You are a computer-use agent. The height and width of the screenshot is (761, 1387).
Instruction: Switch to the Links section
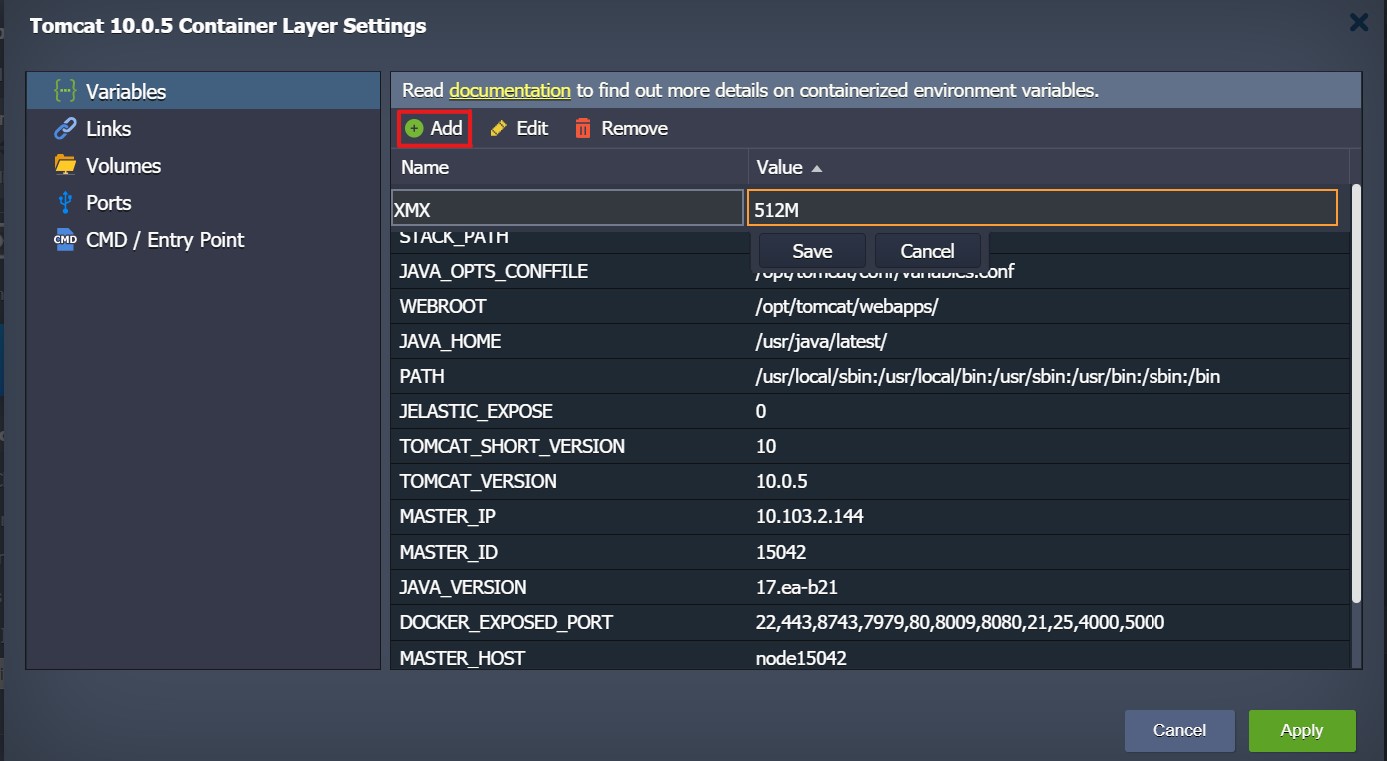point(203,129)
